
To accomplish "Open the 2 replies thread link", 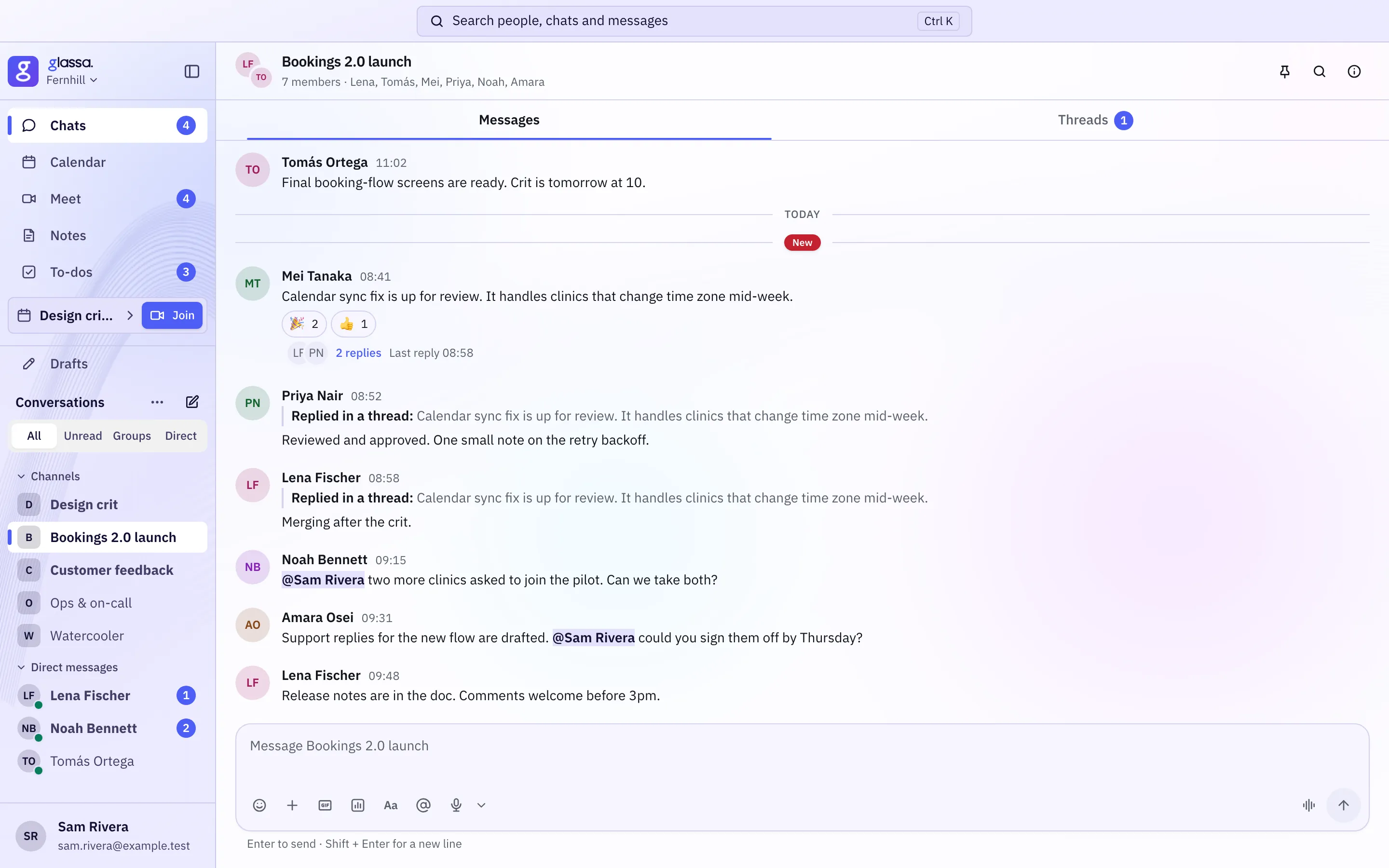I will tap(358, 353).
